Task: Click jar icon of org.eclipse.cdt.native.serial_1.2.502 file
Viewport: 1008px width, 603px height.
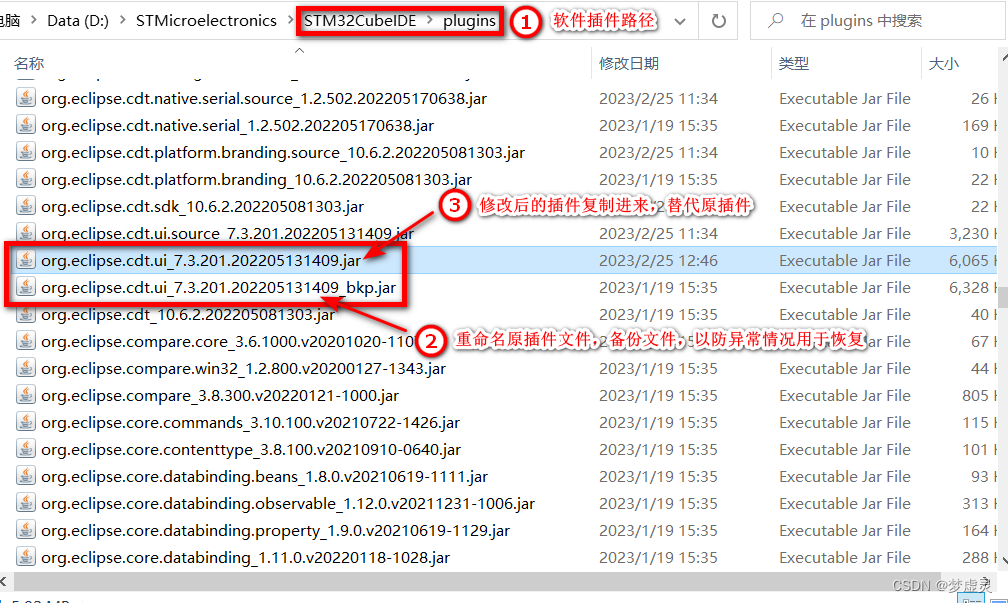Action: [26, 125]
